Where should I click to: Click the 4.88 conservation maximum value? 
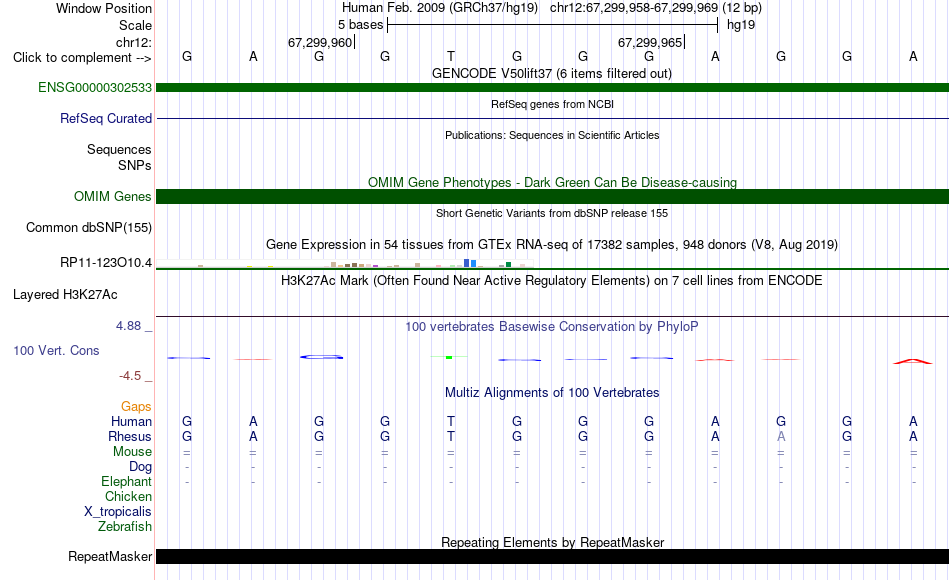(128, 326)
